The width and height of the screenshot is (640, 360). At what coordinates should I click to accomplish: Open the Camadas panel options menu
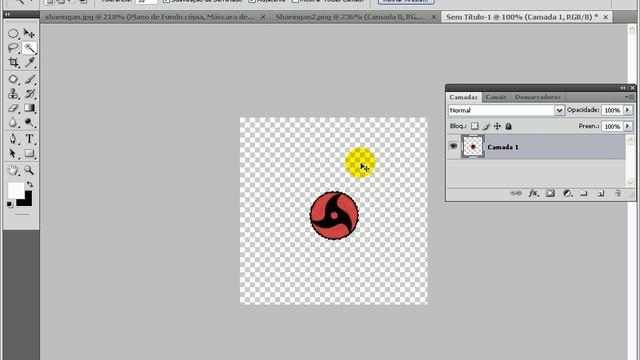[x=630, y=97]
